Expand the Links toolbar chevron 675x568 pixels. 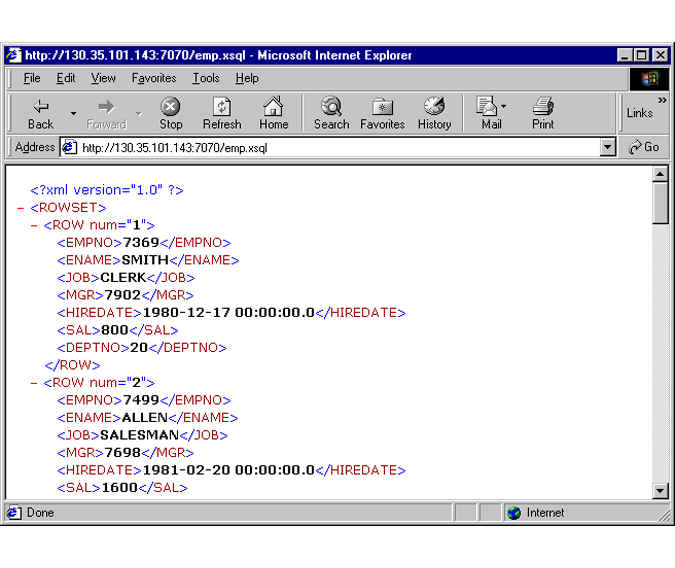(x=662, y=100)
